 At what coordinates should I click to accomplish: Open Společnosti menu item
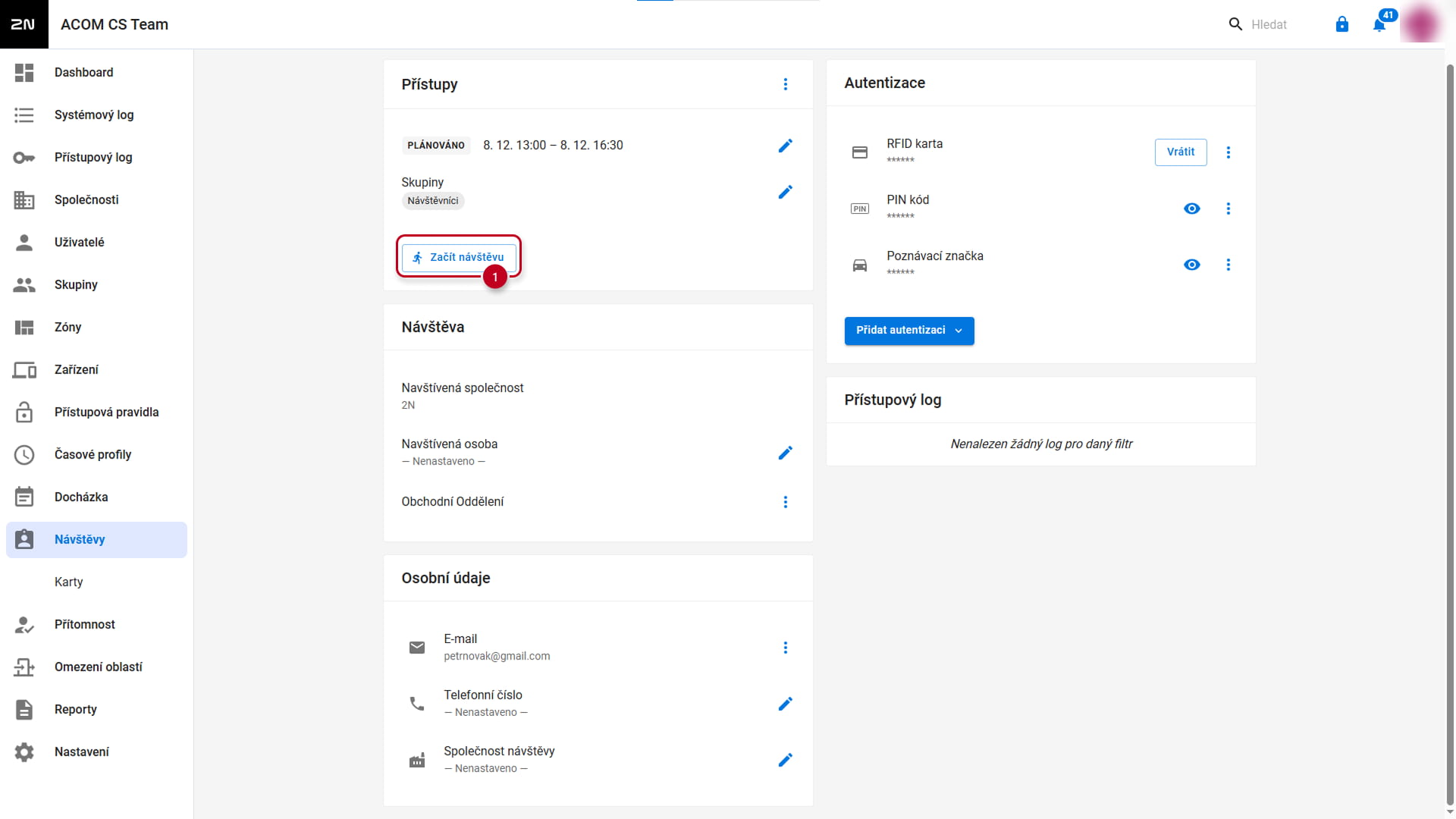(96, 200)
